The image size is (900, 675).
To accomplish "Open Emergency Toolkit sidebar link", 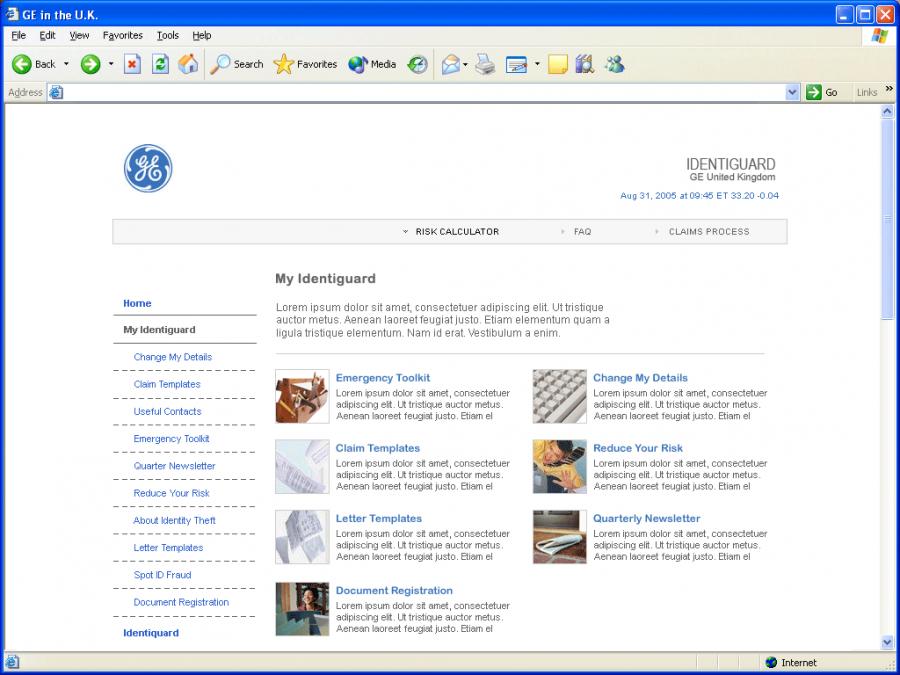I will point(171,439).
